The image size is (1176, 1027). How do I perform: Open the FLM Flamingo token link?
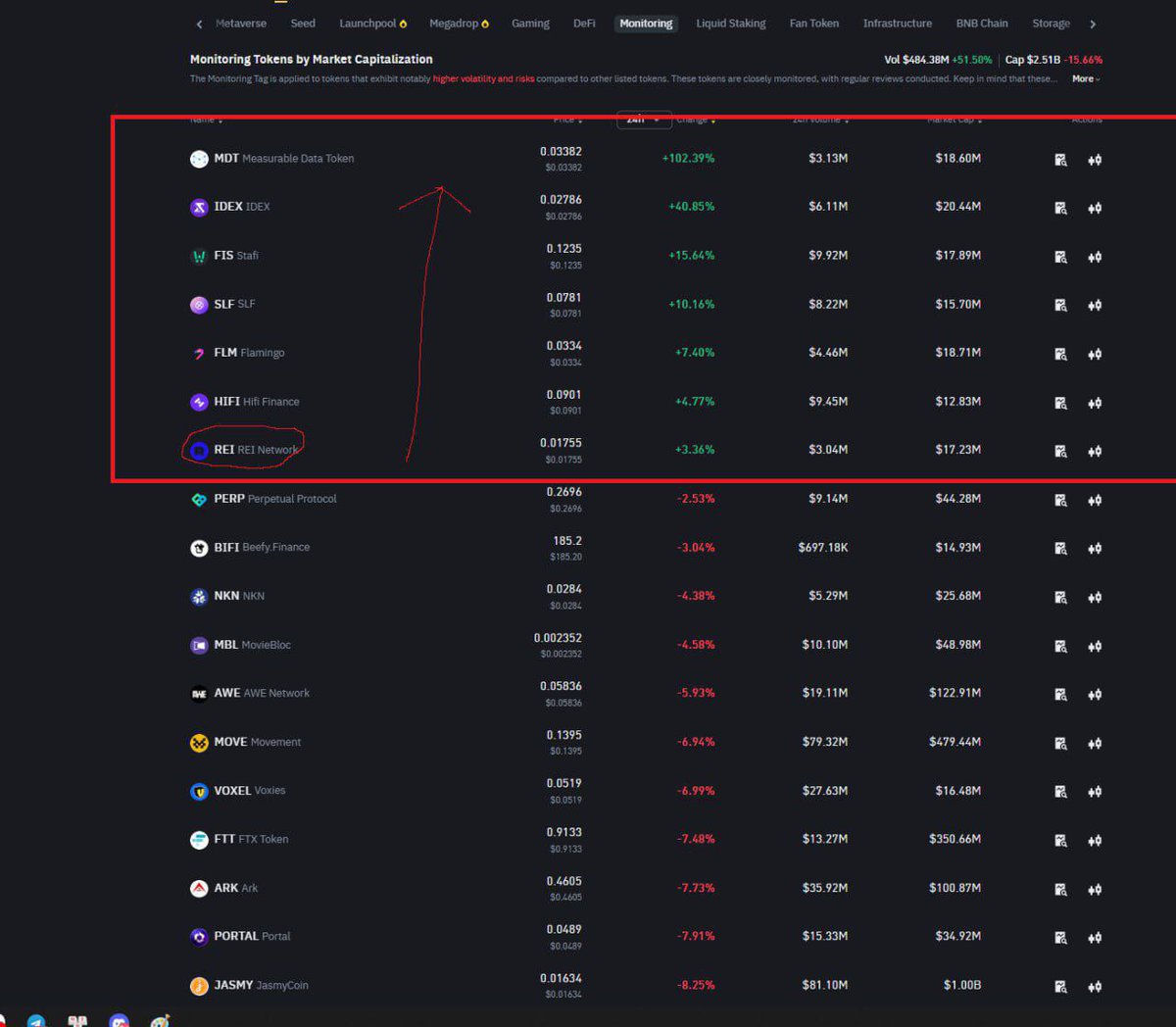click(250, 353)
